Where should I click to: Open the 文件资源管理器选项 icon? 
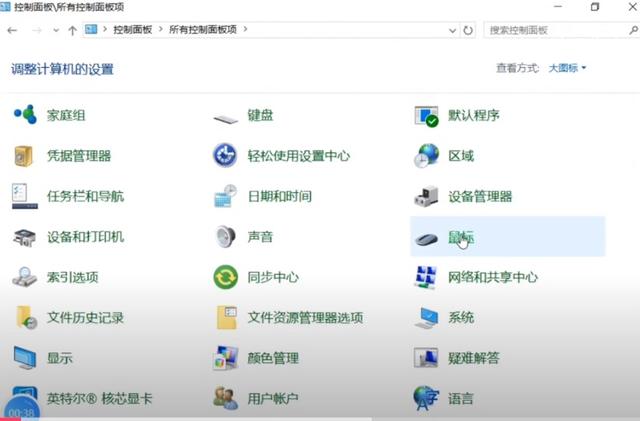coord(227,317)
